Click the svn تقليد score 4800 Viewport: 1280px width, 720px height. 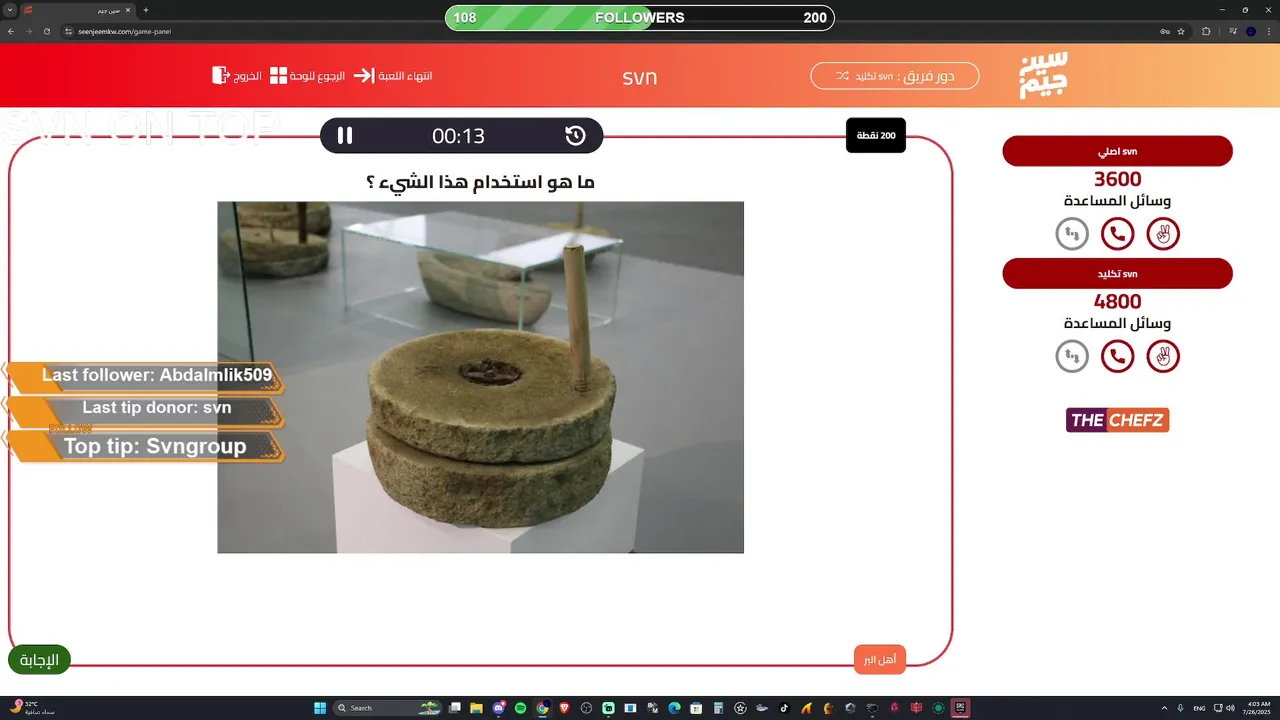click(x=1117, y=301)
